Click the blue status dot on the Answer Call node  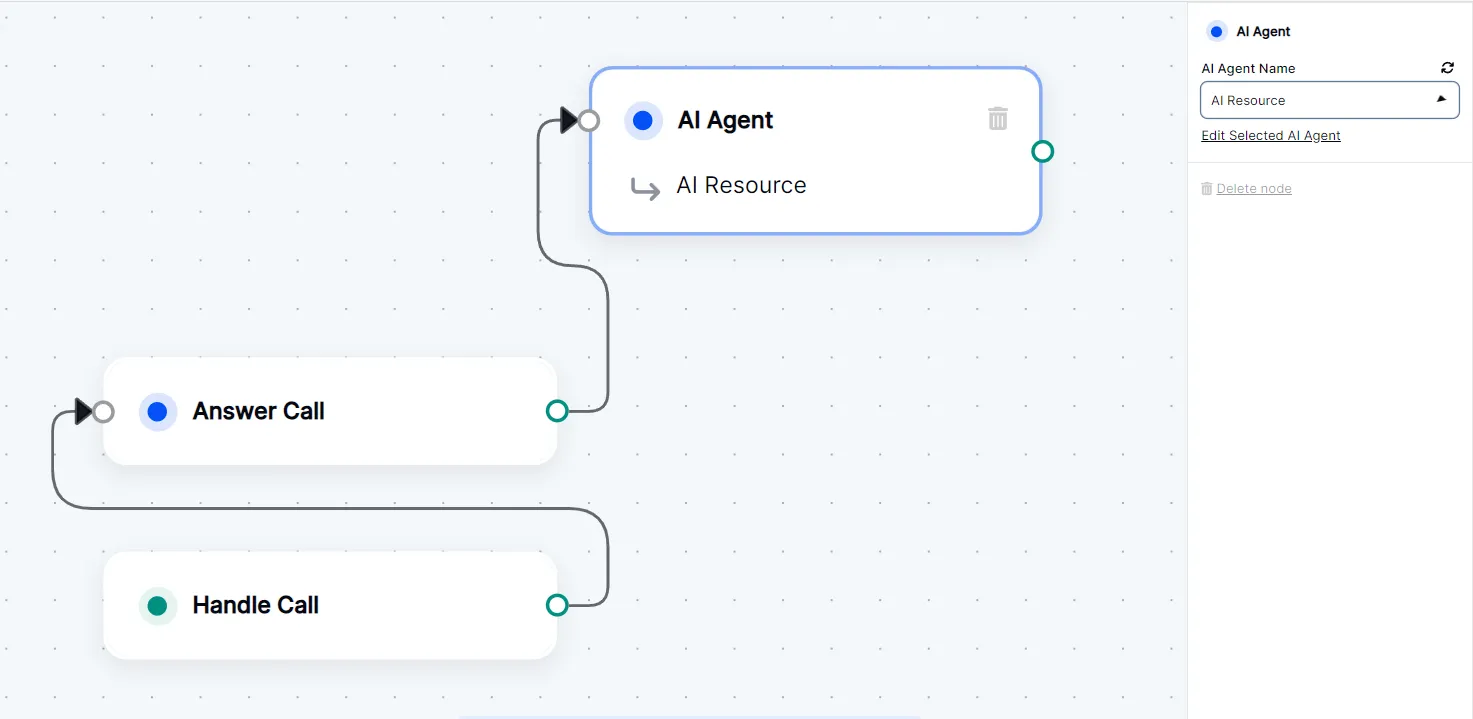tap(157, 411)
